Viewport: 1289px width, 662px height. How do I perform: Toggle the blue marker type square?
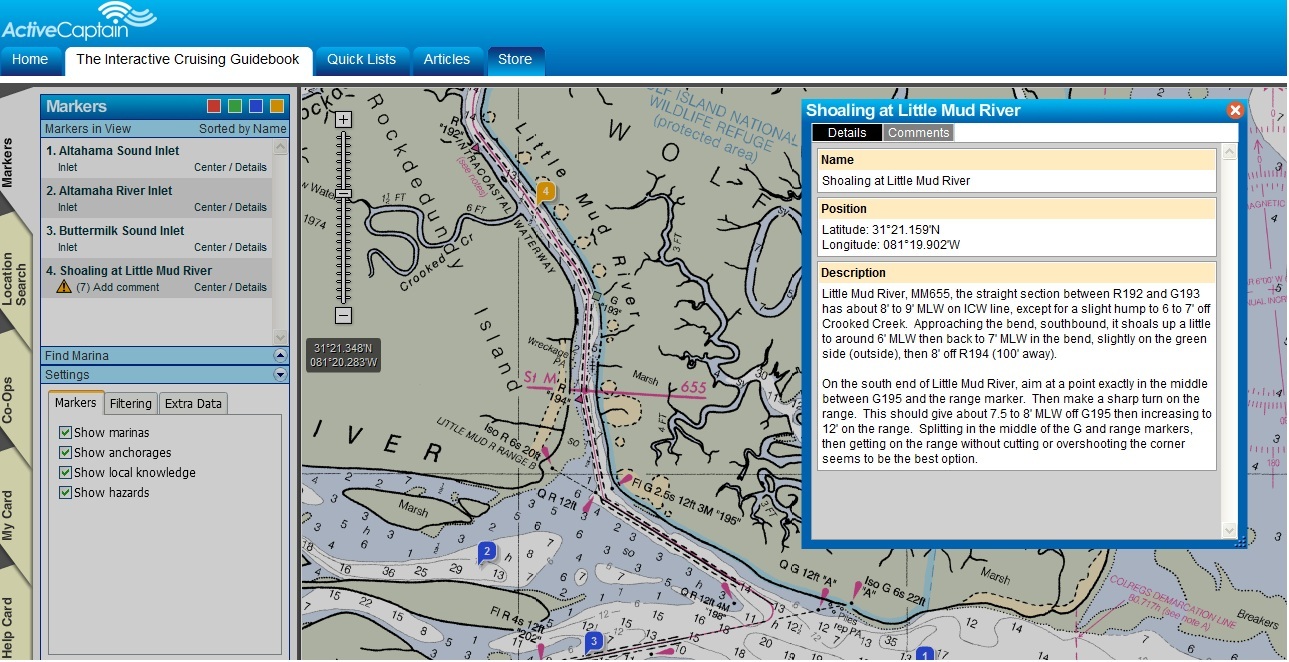point(256,106)
